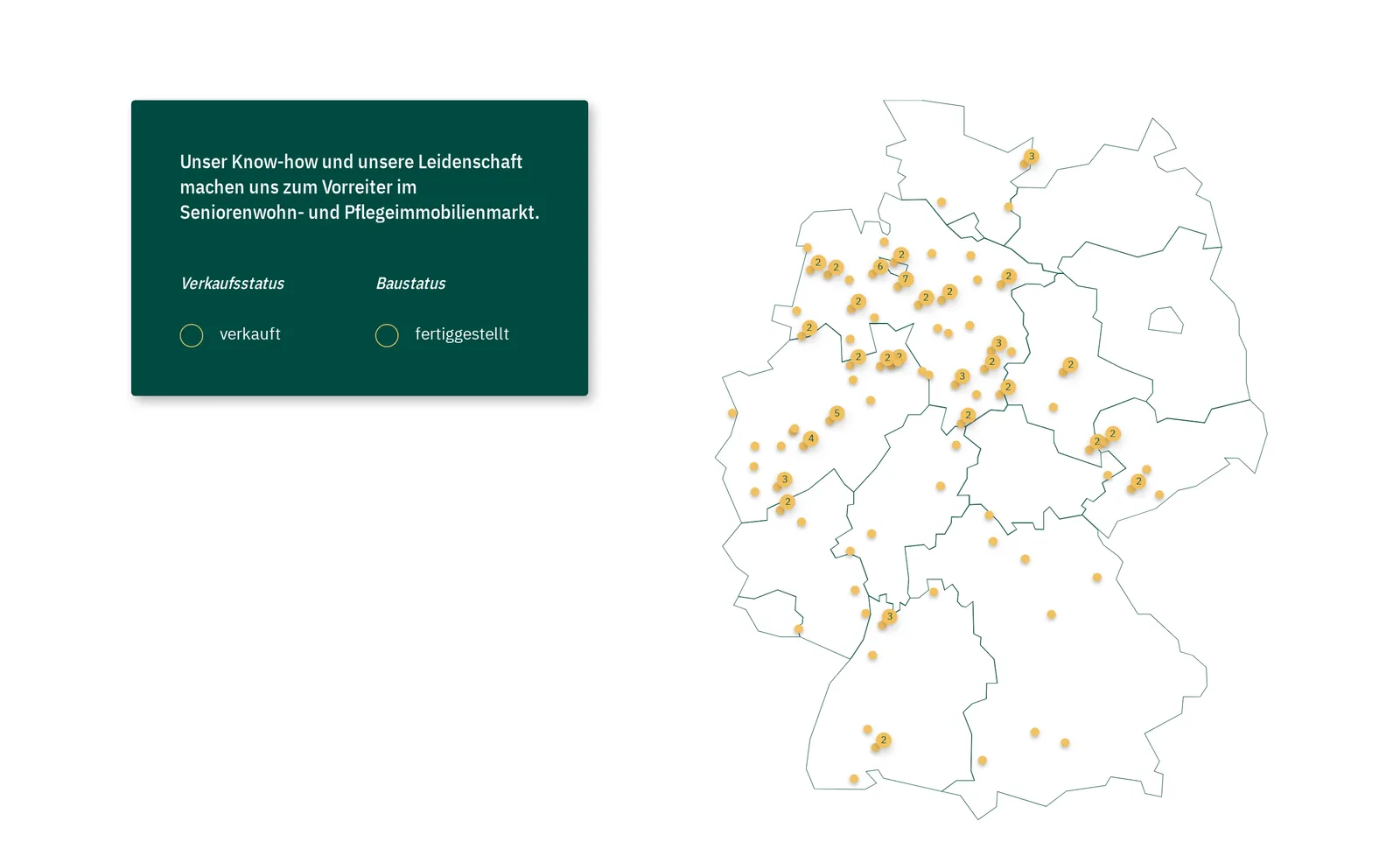Select the westernmost single location dot
1400x856 pixels.
(x=732, y=413)
